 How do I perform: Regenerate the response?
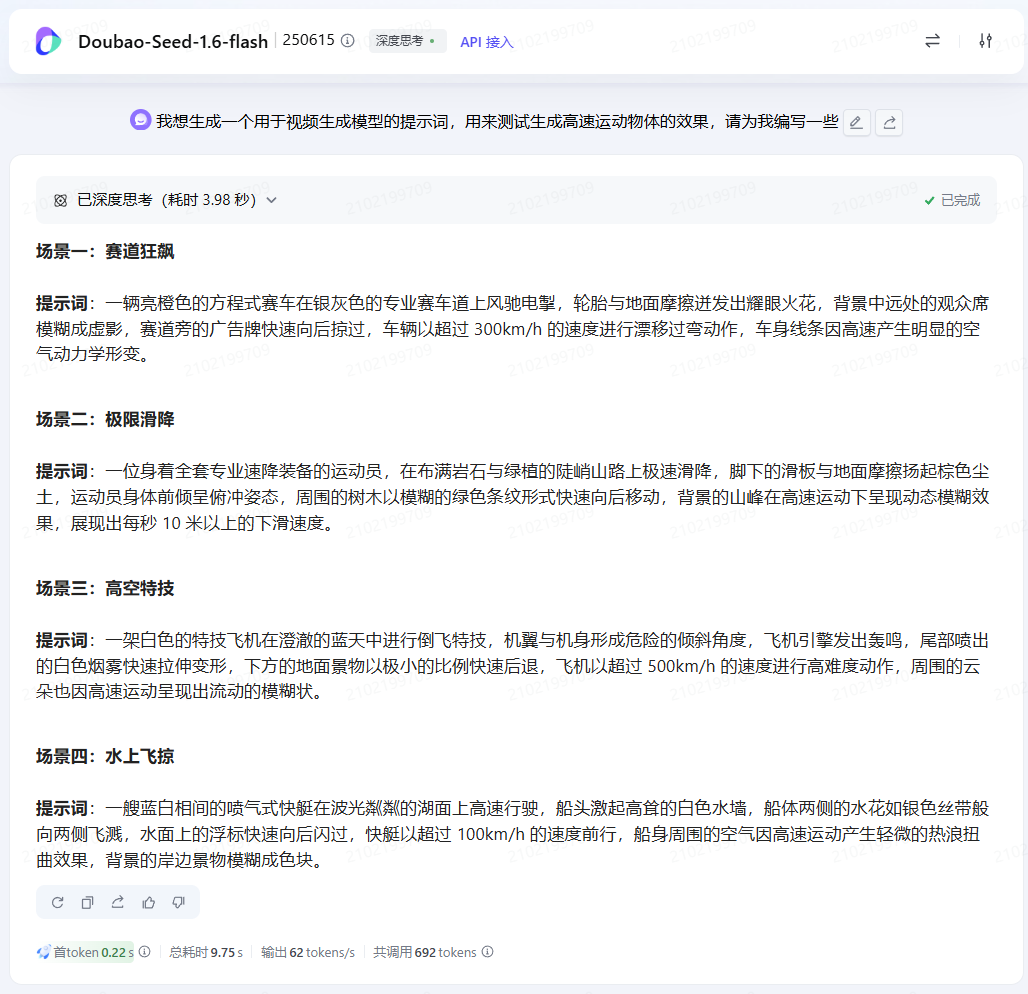58,903
